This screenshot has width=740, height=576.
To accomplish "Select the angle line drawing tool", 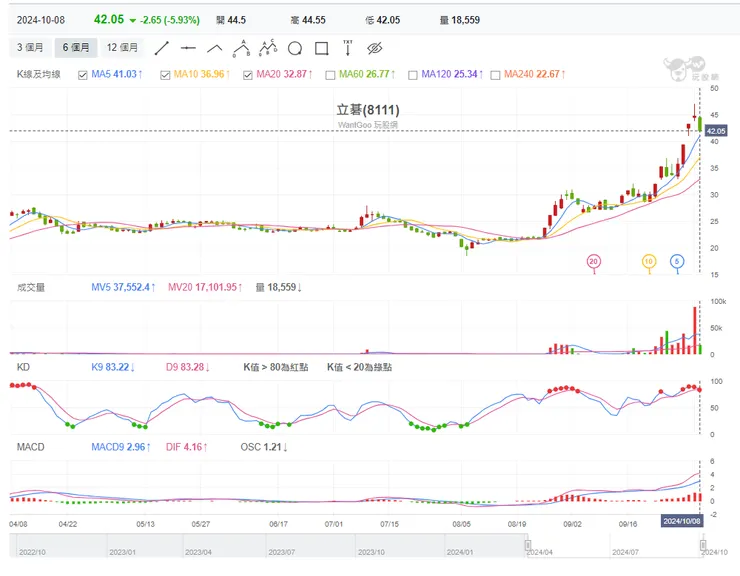I will pyautogui.click(x=215, y=48).
